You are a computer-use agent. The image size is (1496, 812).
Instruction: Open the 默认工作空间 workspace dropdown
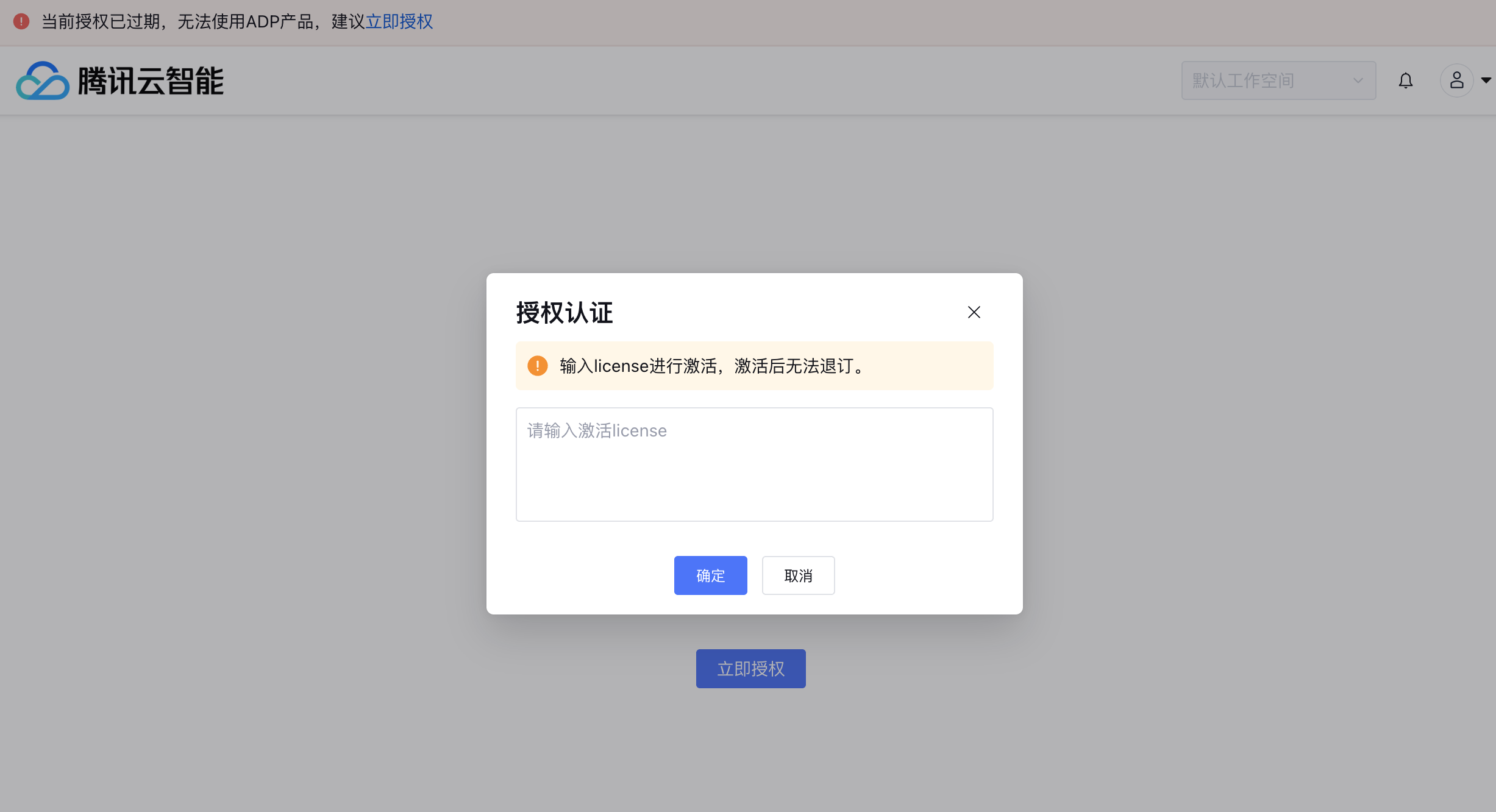click(x=1278, y=80)
